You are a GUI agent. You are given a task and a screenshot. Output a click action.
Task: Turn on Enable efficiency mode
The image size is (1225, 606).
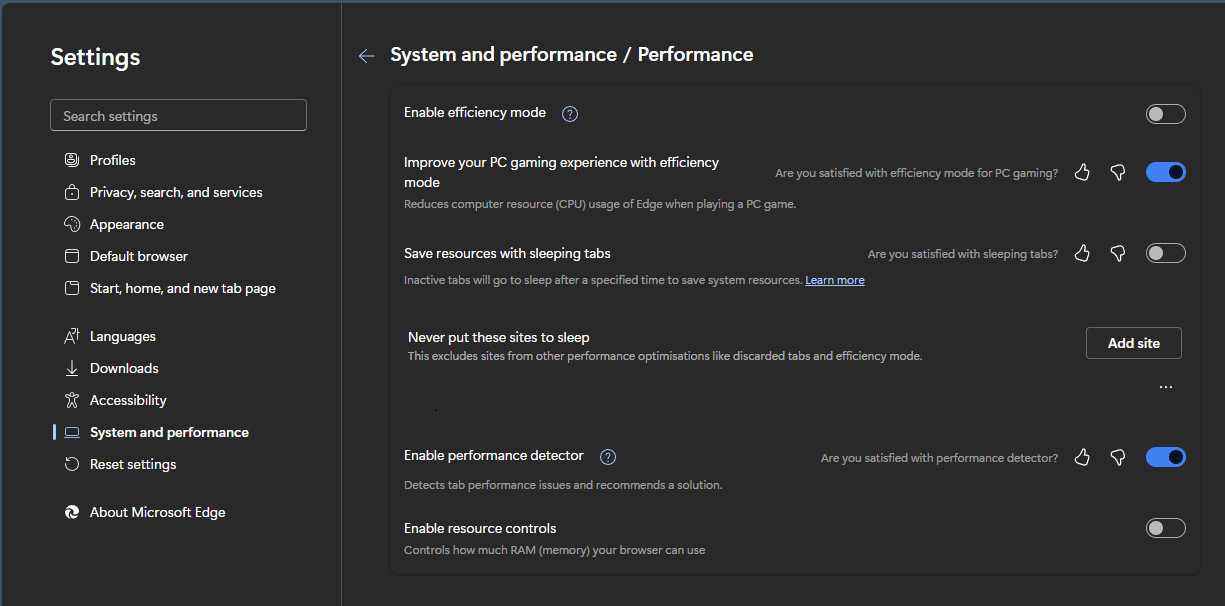point(1165,113)
